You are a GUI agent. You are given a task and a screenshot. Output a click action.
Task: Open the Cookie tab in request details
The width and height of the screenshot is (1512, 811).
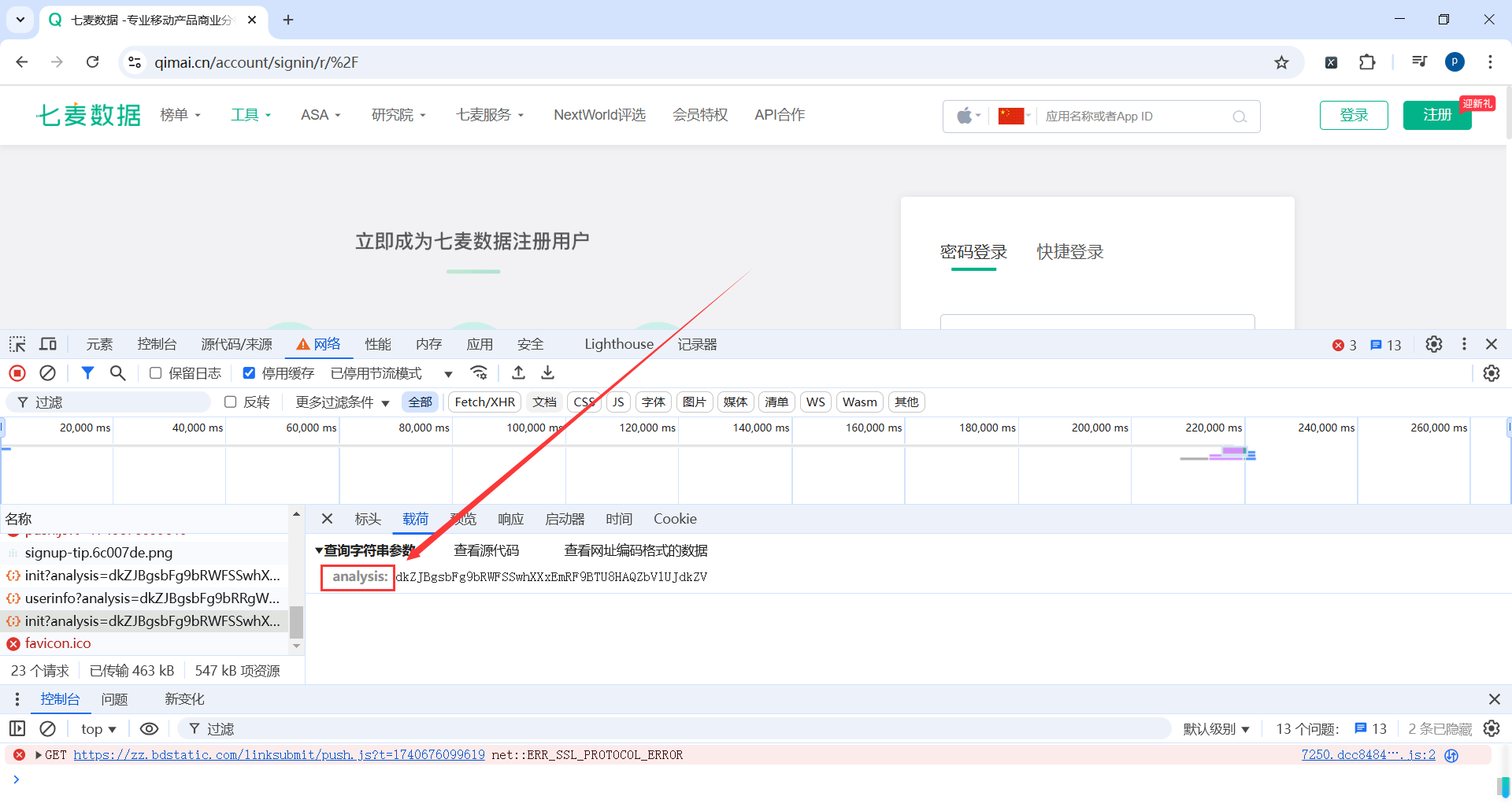click(675, 519)
